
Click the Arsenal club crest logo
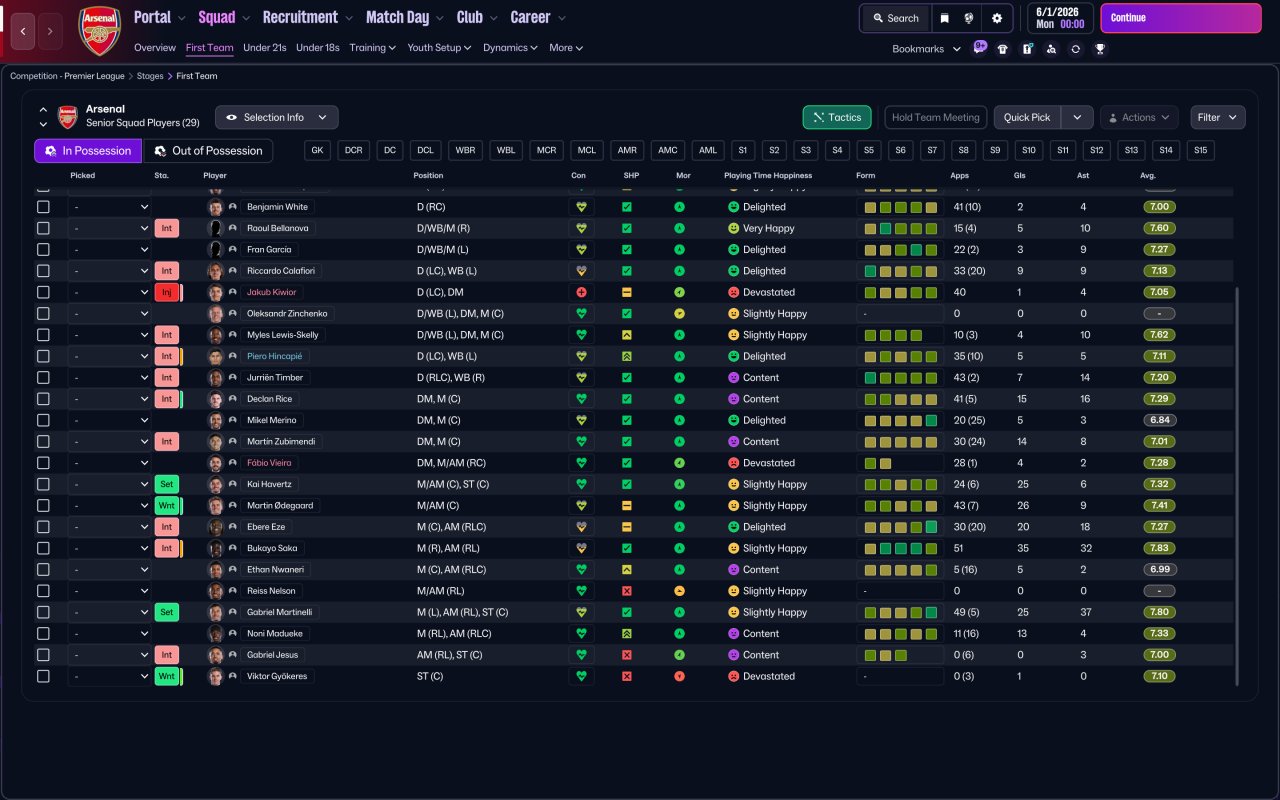99,30
